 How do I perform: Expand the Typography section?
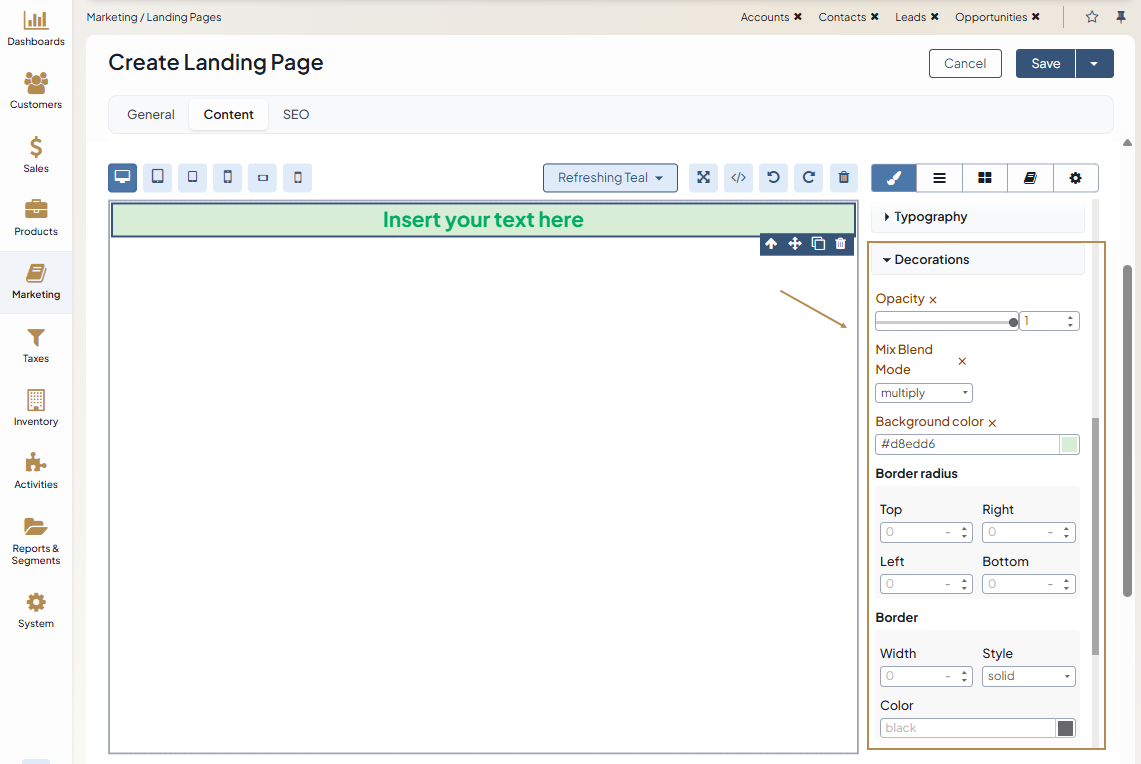click(x=930, y=217)
